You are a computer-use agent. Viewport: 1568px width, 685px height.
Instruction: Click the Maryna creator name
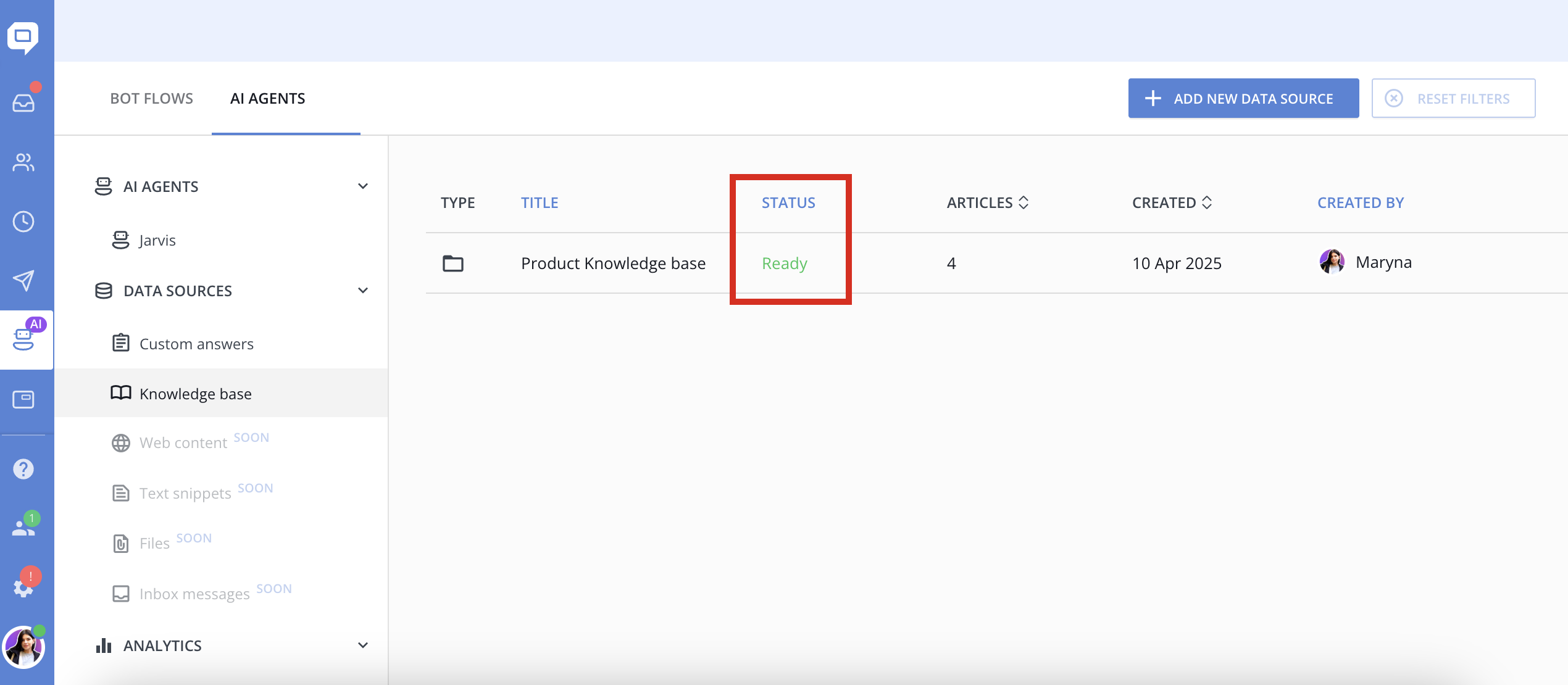coord(1383,262)
